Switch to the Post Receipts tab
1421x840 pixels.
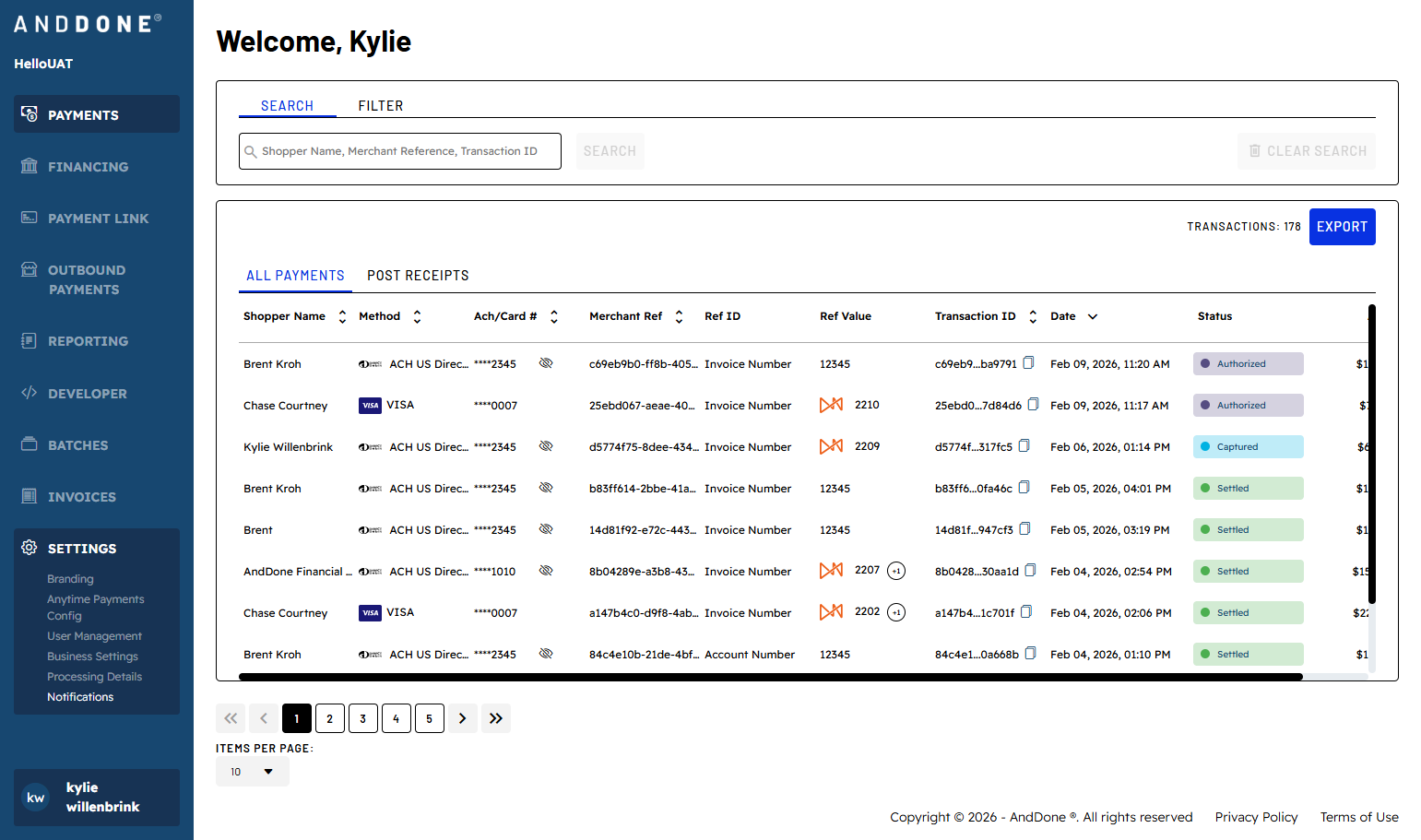click(418, 276)
